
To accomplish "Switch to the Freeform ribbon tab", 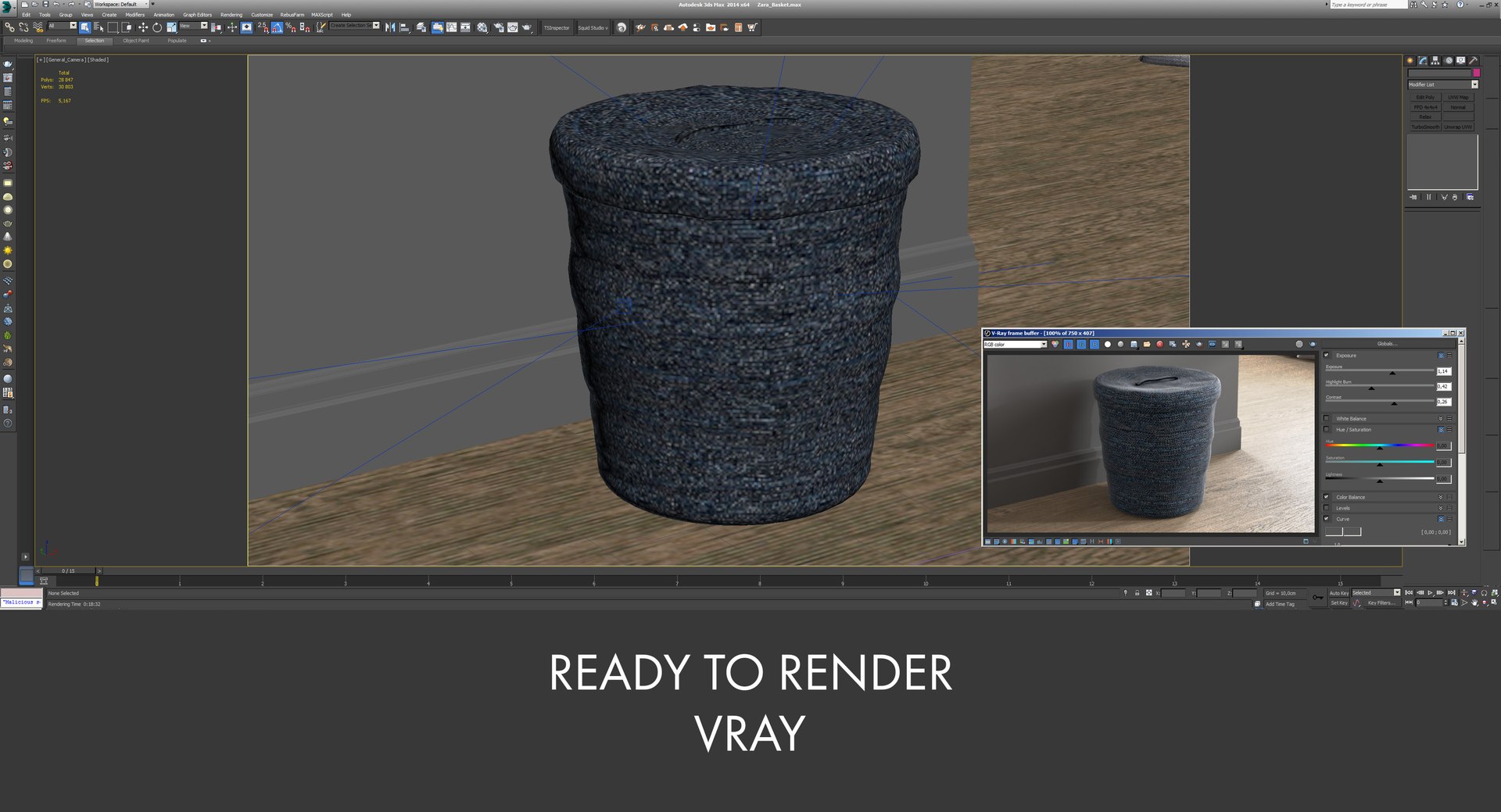I will (56, 41).
